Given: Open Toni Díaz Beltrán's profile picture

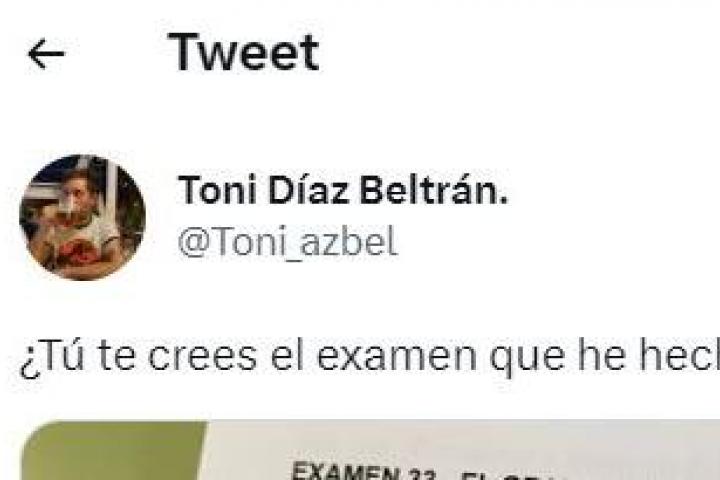Looking at the screenshot, I should [83, 217].
